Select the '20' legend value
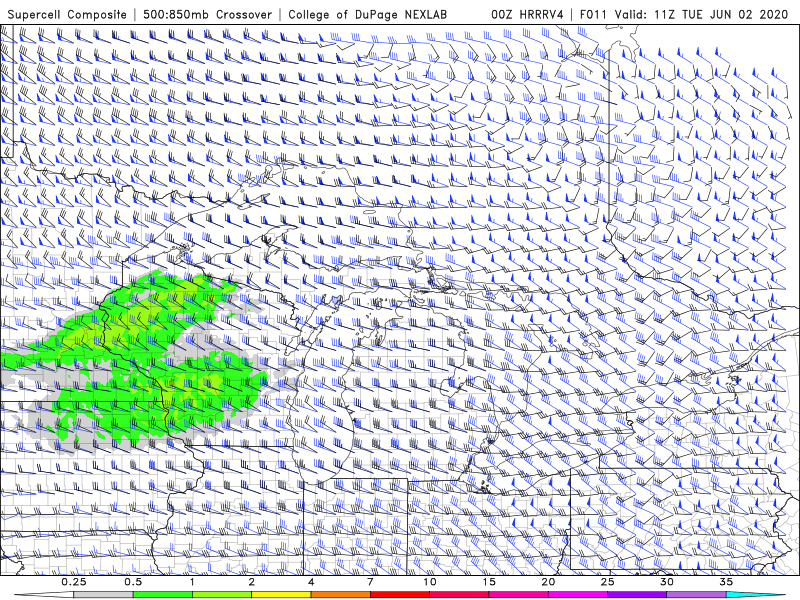Screen dimensions: 800x600 tap(548, 582)
